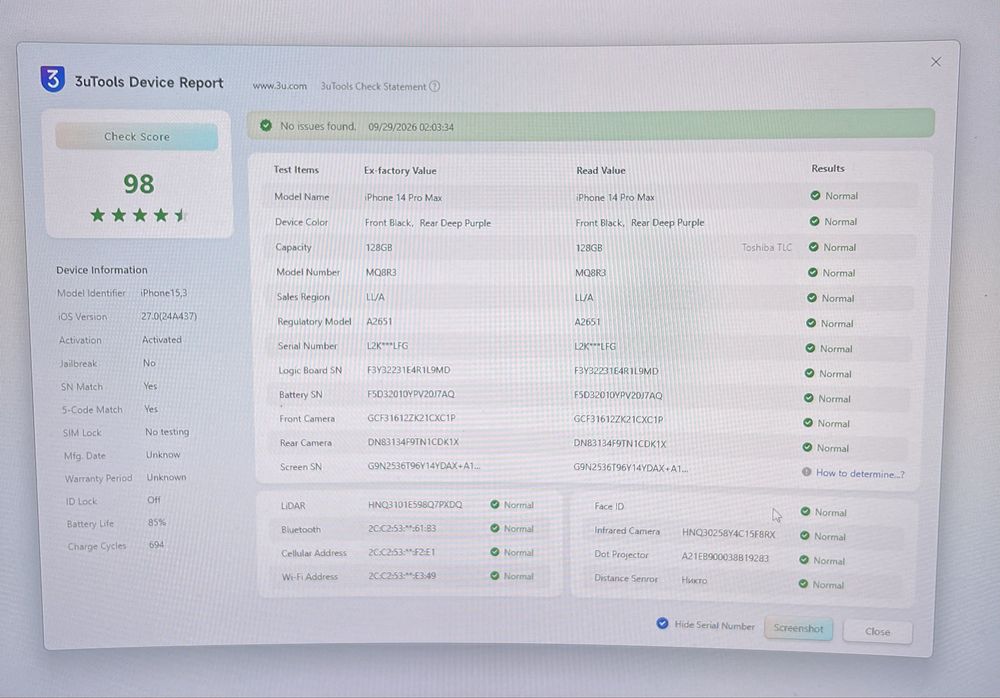Click the Logic Board SN ex-factory value

[409, 370]
